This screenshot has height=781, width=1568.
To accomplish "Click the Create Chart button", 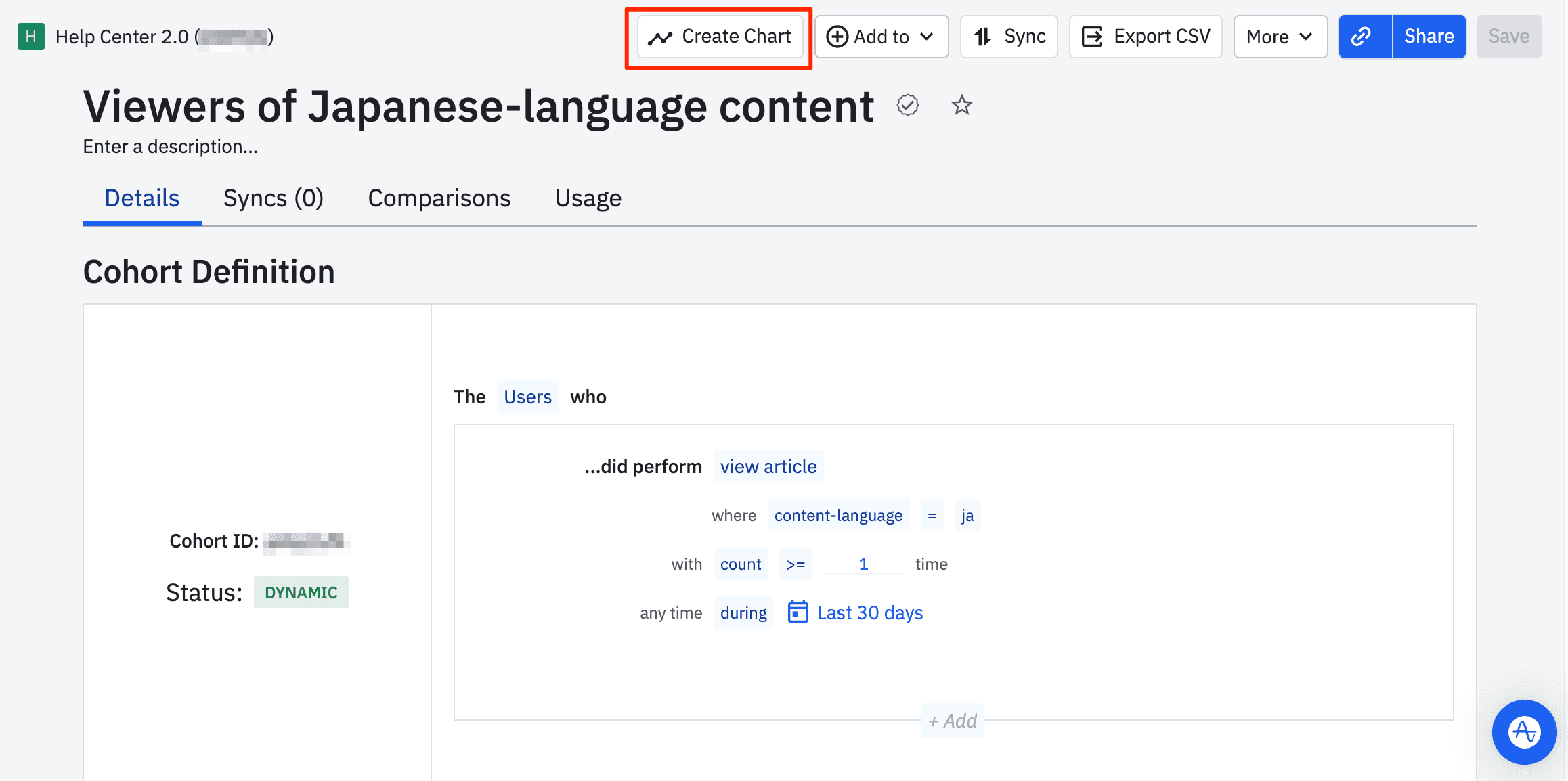I will 719,37.
